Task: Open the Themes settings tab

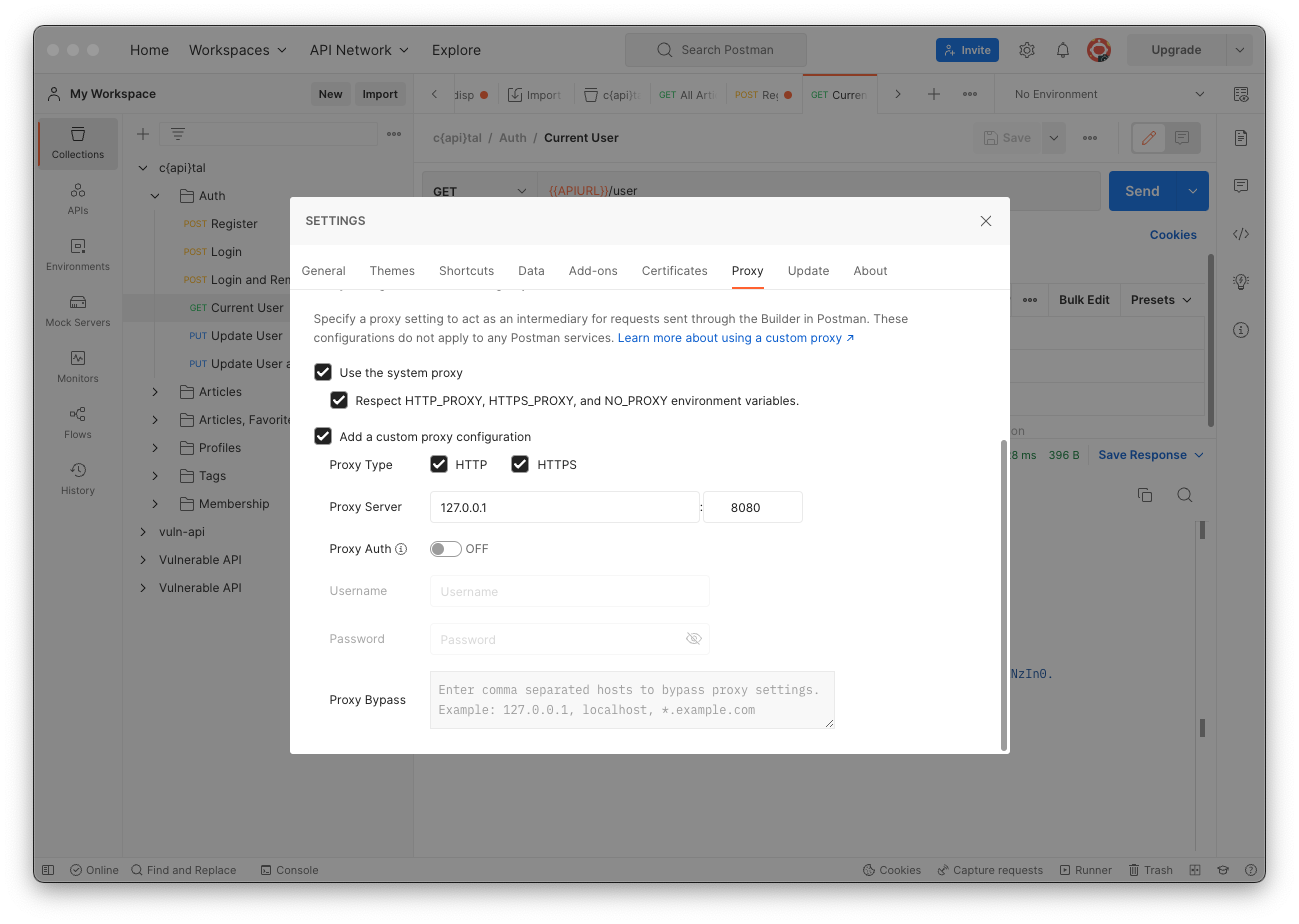Action: pyautogui.click(x=392, y=271)
